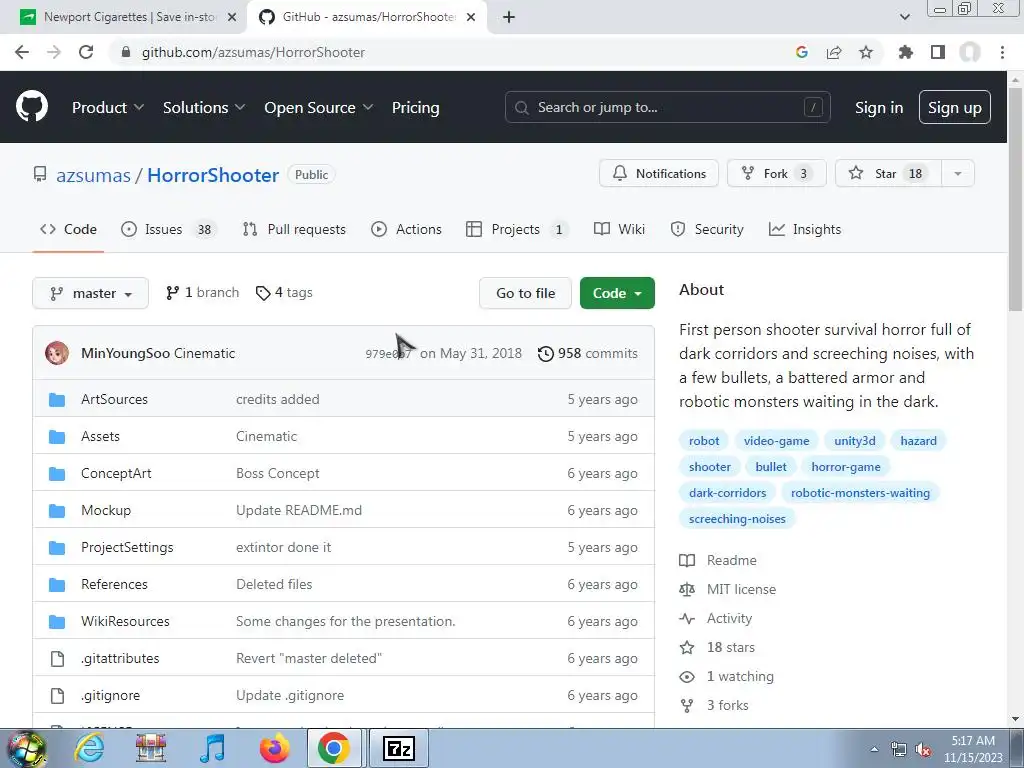This screenshot has width=1024, height=768.
Task: Click the Readme book icon
Action: pos(687,560)
